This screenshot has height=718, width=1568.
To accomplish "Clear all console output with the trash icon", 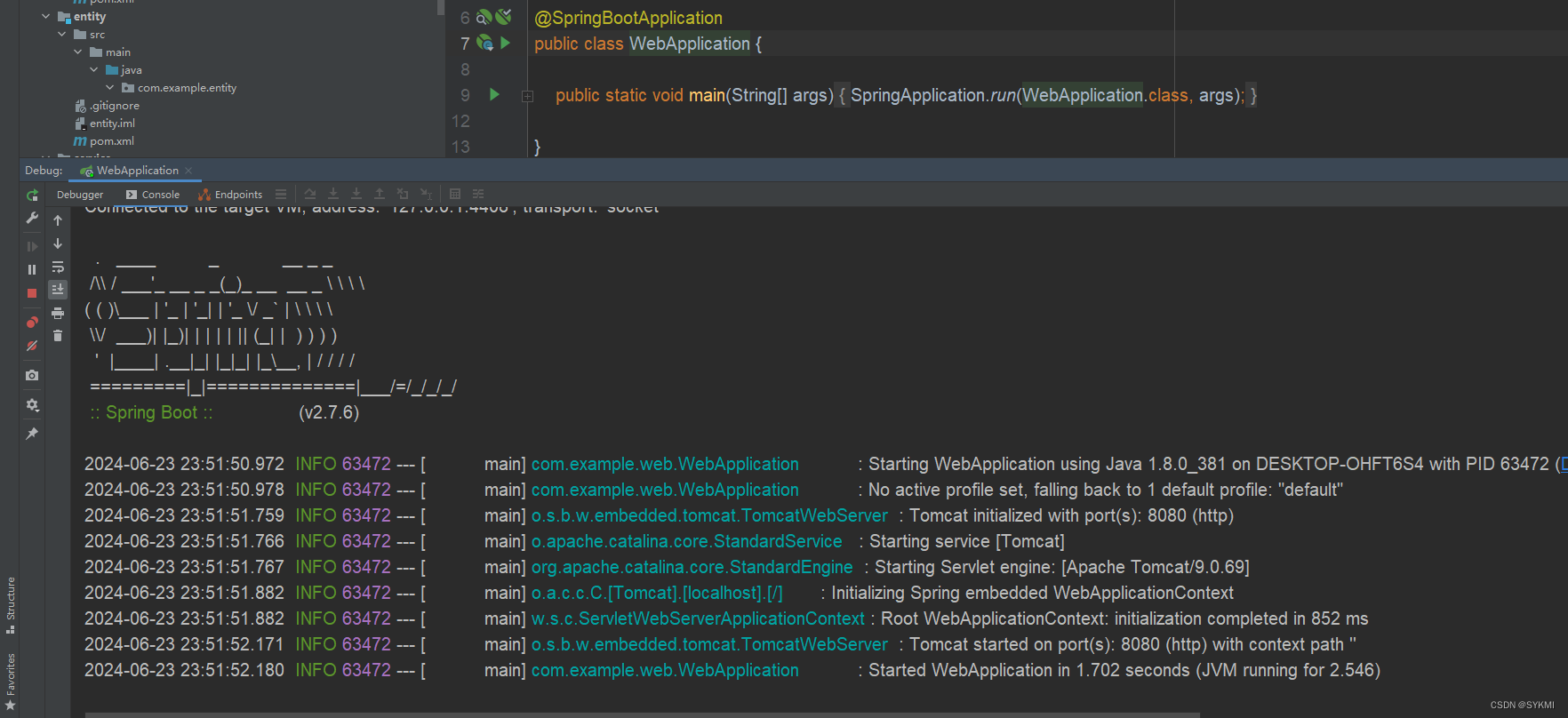I will tap(58, 336).
